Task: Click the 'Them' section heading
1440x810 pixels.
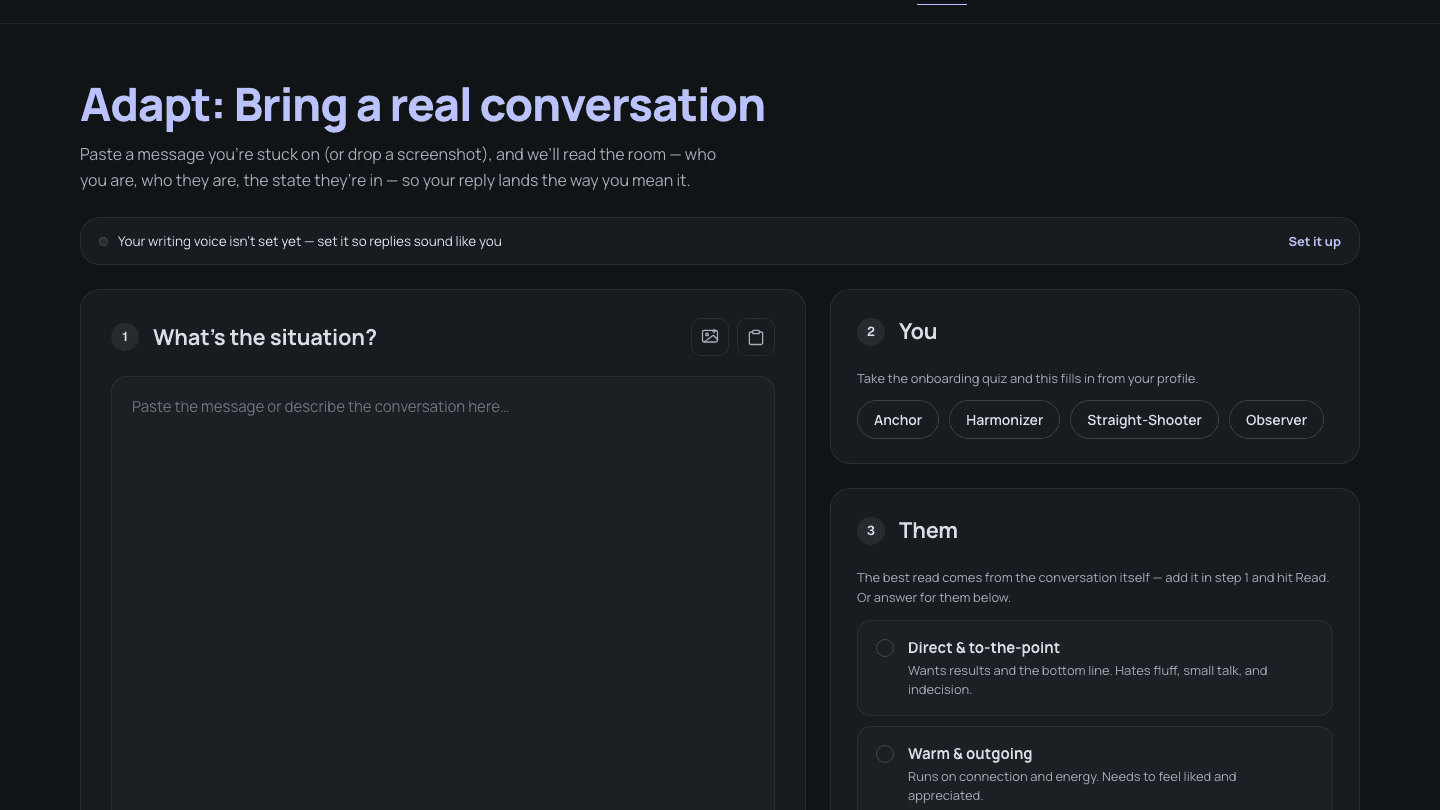Action: pos(928,530)
